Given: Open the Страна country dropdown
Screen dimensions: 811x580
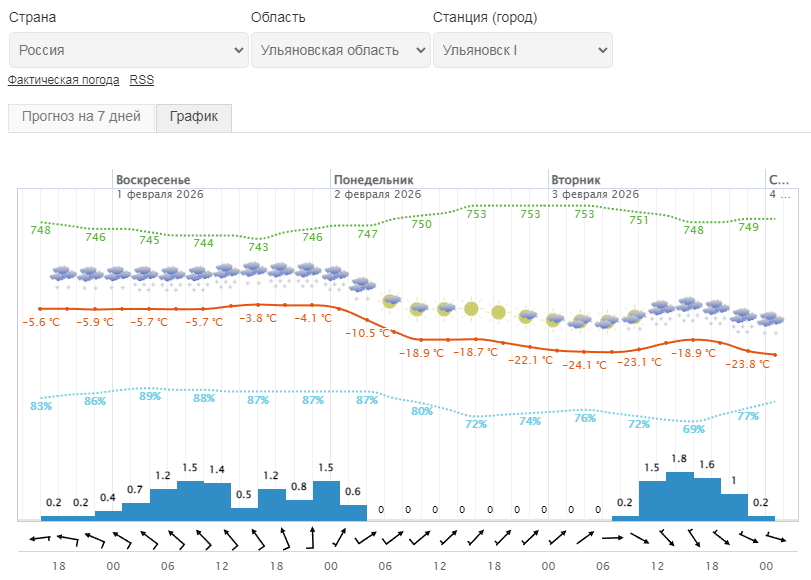Looking at the screenshot, I should coord(128,50).
